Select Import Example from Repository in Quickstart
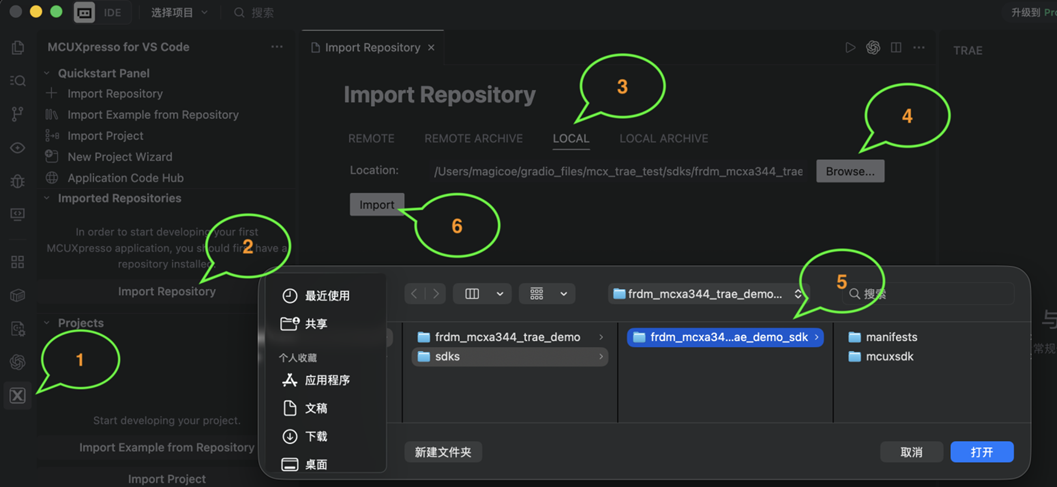Viewport: 1057px width, 487px height. (x=153, y=115)
